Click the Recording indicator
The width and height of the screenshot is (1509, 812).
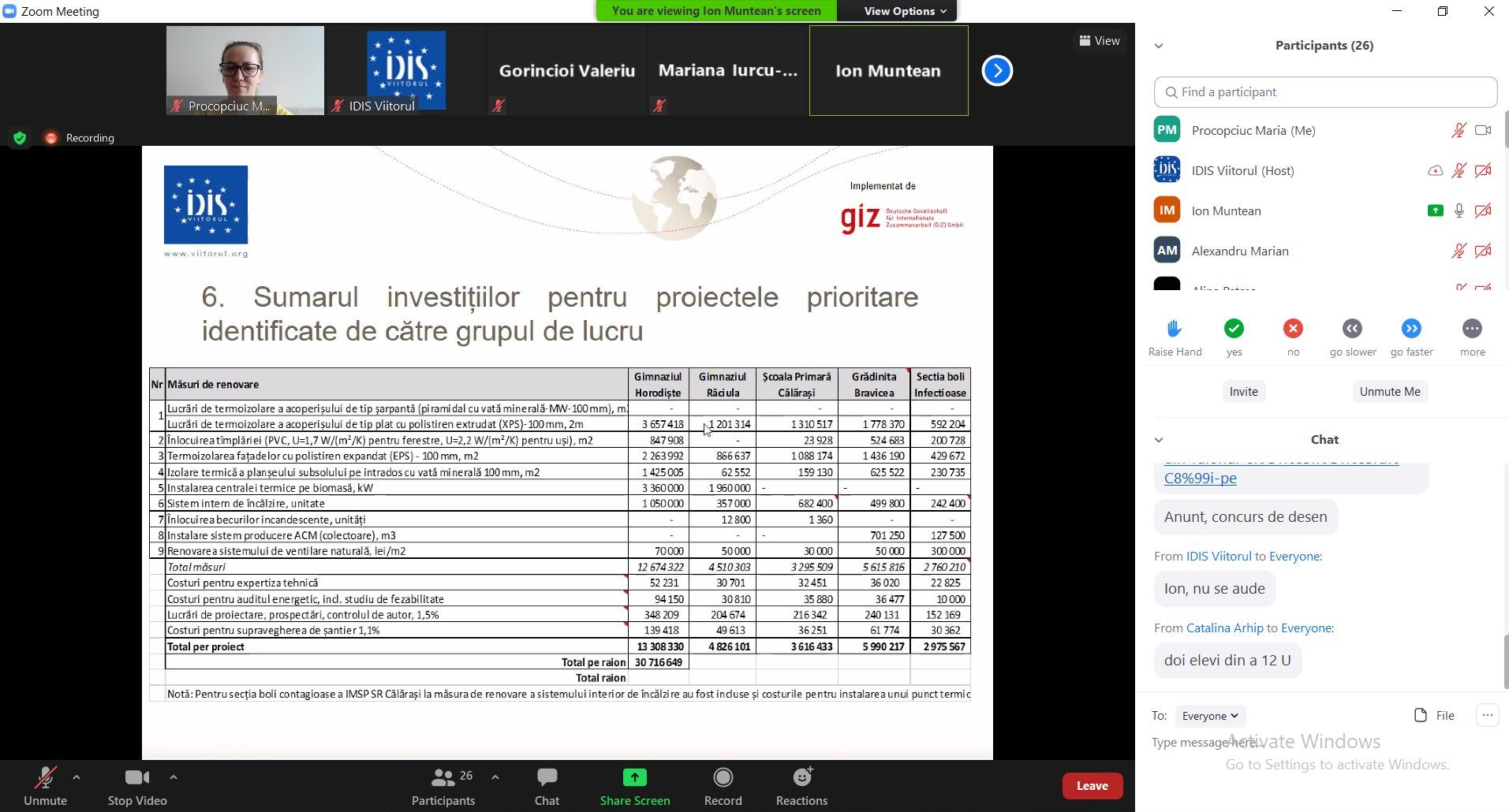[80, 138]
